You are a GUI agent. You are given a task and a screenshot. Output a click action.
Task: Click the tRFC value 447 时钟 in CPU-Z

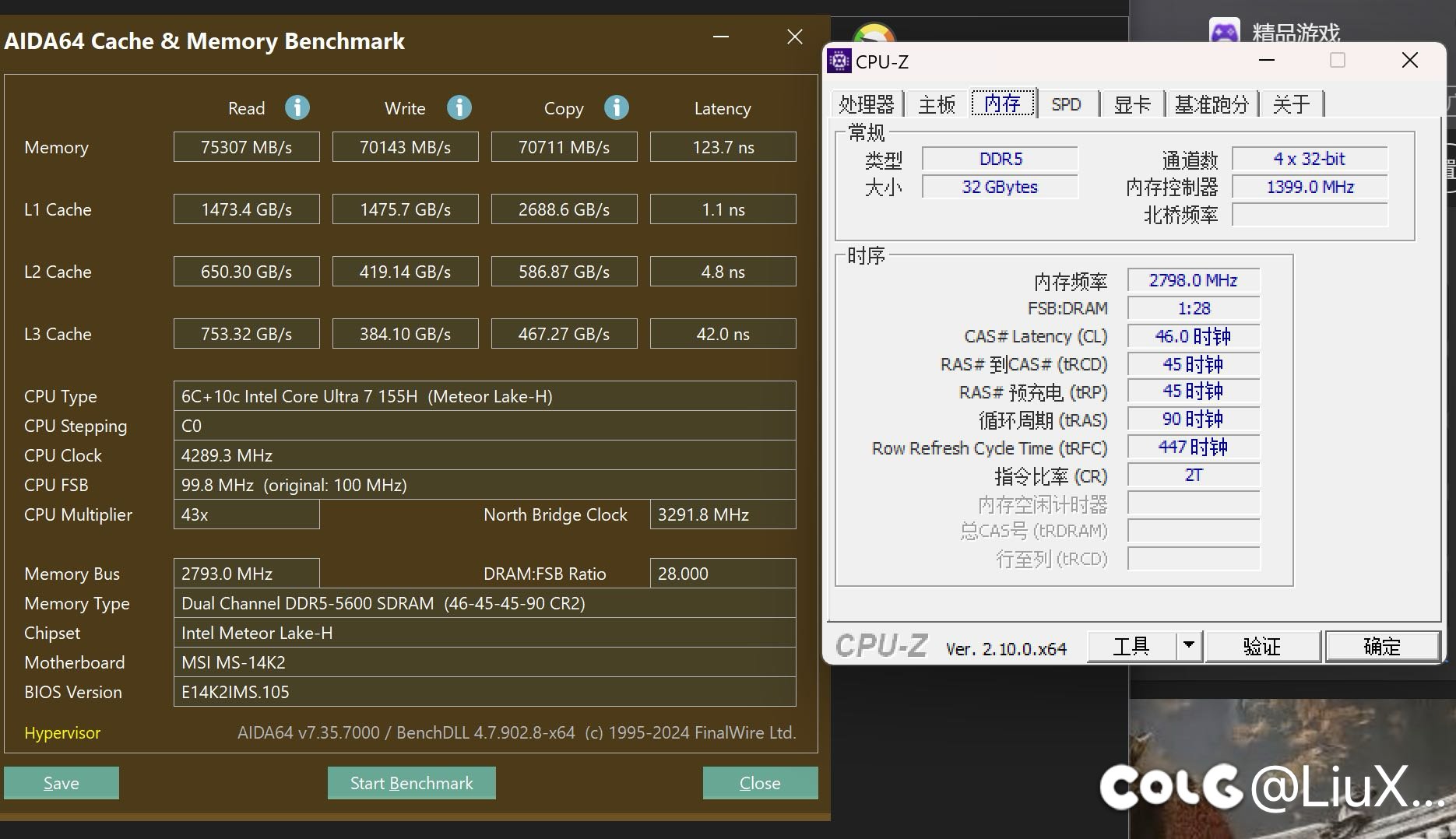(1194, 447)
